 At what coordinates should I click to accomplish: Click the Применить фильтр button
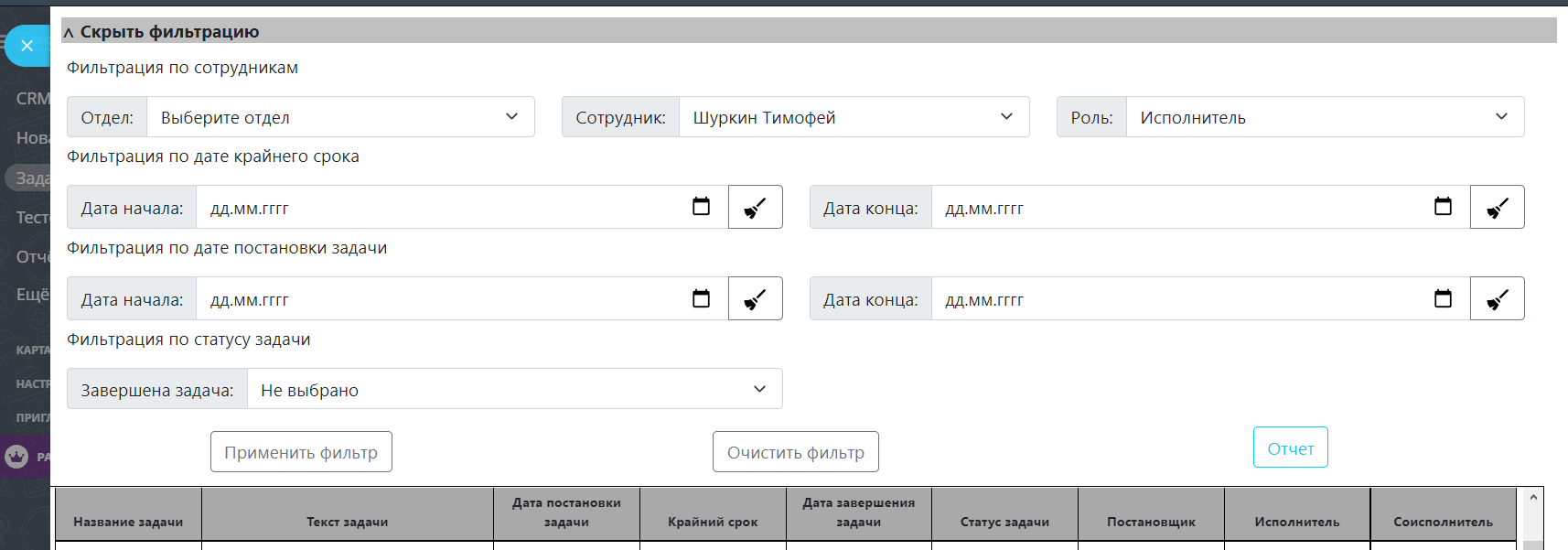click(x=301, y=452)
